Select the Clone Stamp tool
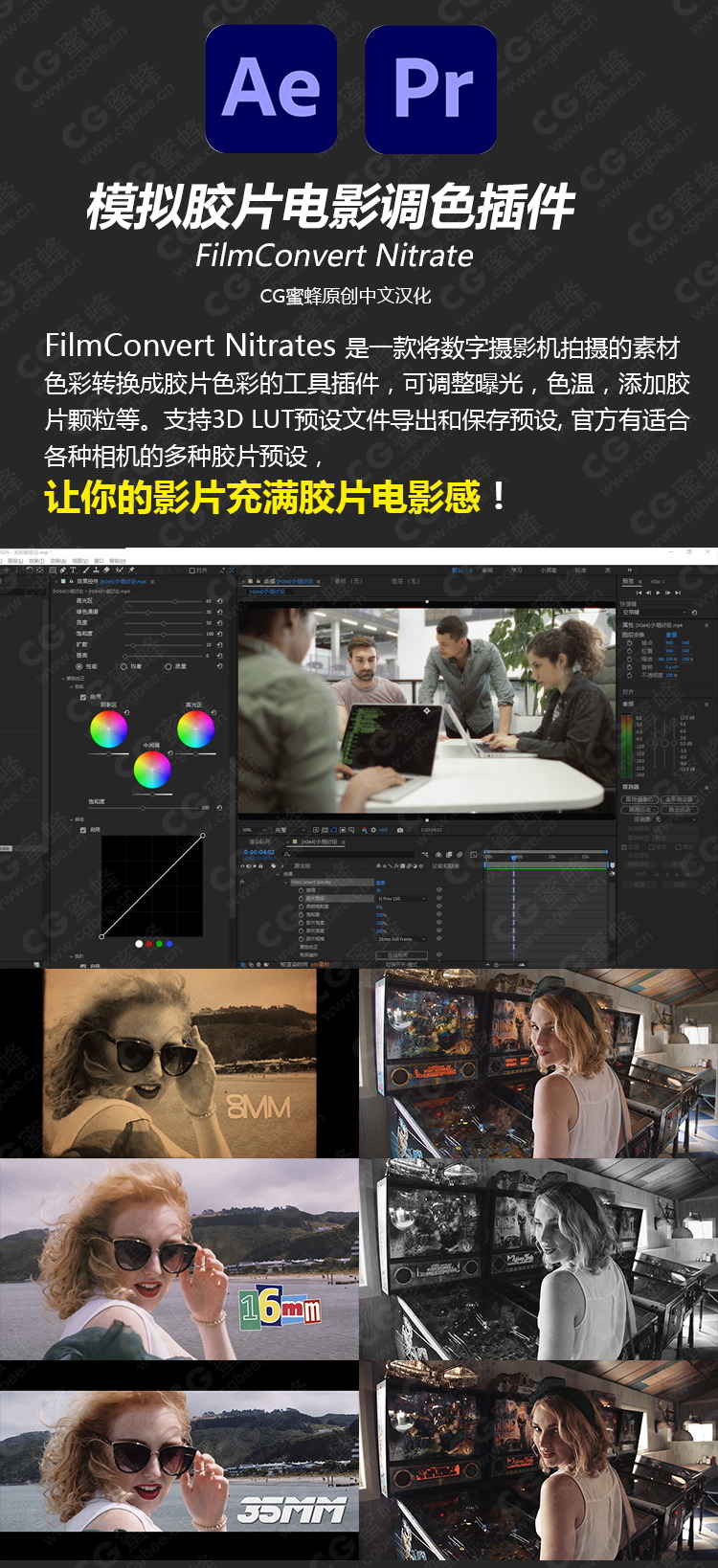Viewport: 718px width, 1568px height. pyautogui.click(x=96, y=570)
